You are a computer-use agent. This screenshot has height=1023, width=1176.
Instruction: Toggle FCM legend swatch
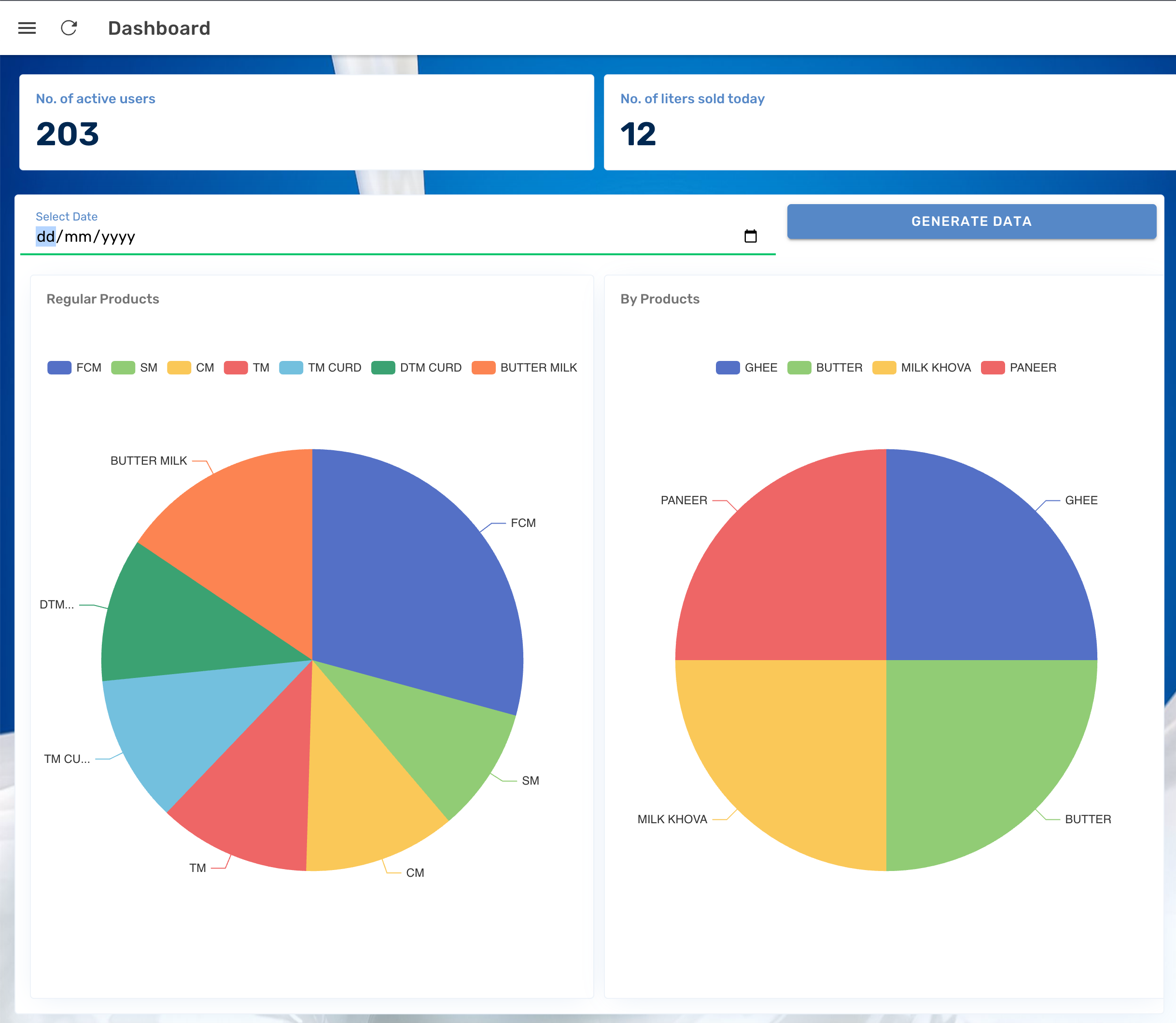[x=59, y=368]
